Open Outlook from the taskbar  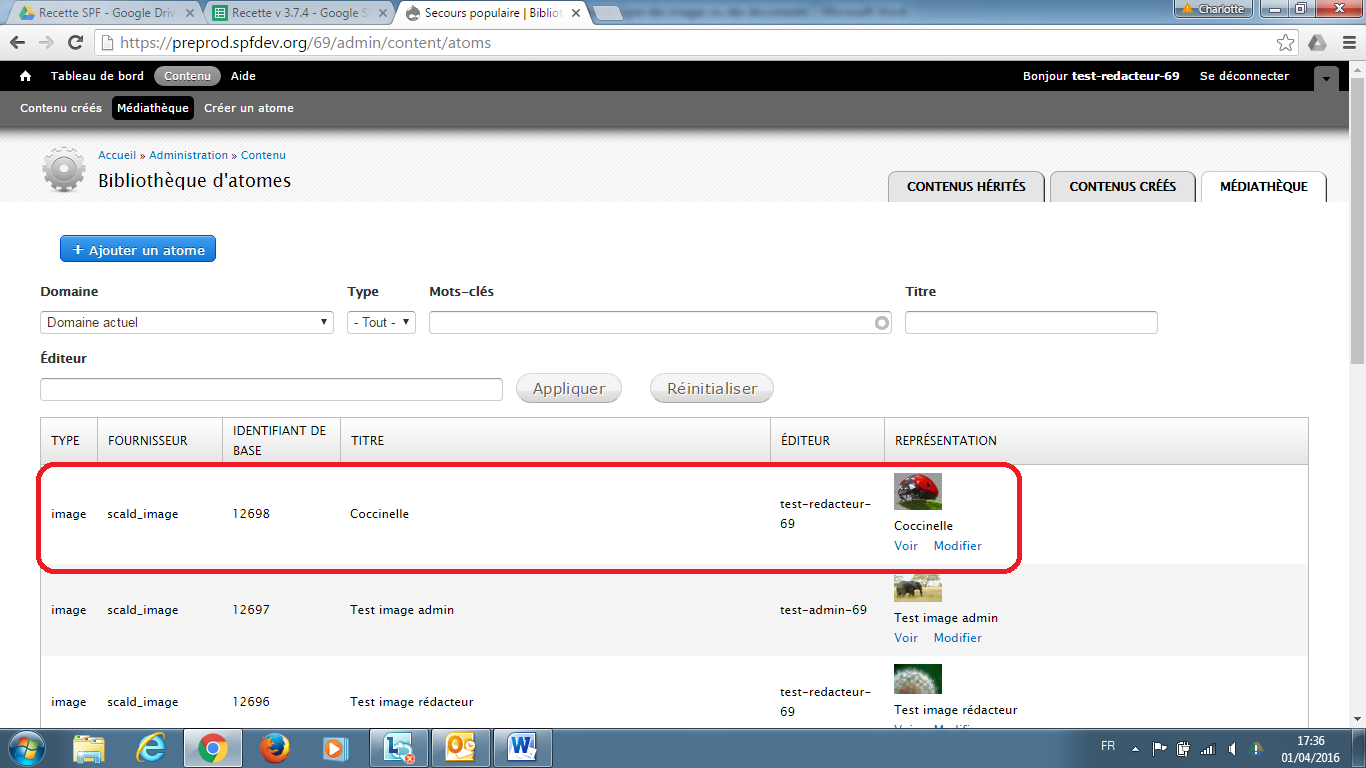point(460,748)
